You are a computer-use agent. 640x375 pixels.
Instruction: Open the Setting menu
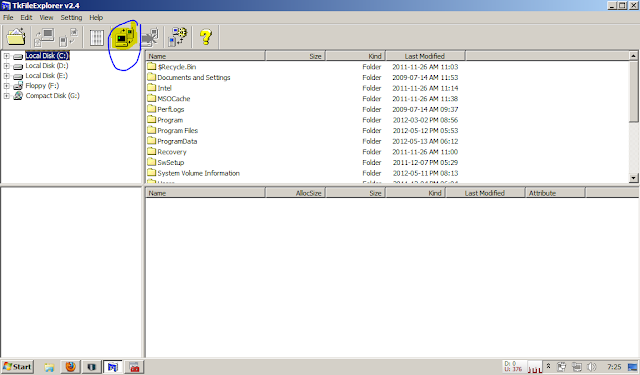71,18
